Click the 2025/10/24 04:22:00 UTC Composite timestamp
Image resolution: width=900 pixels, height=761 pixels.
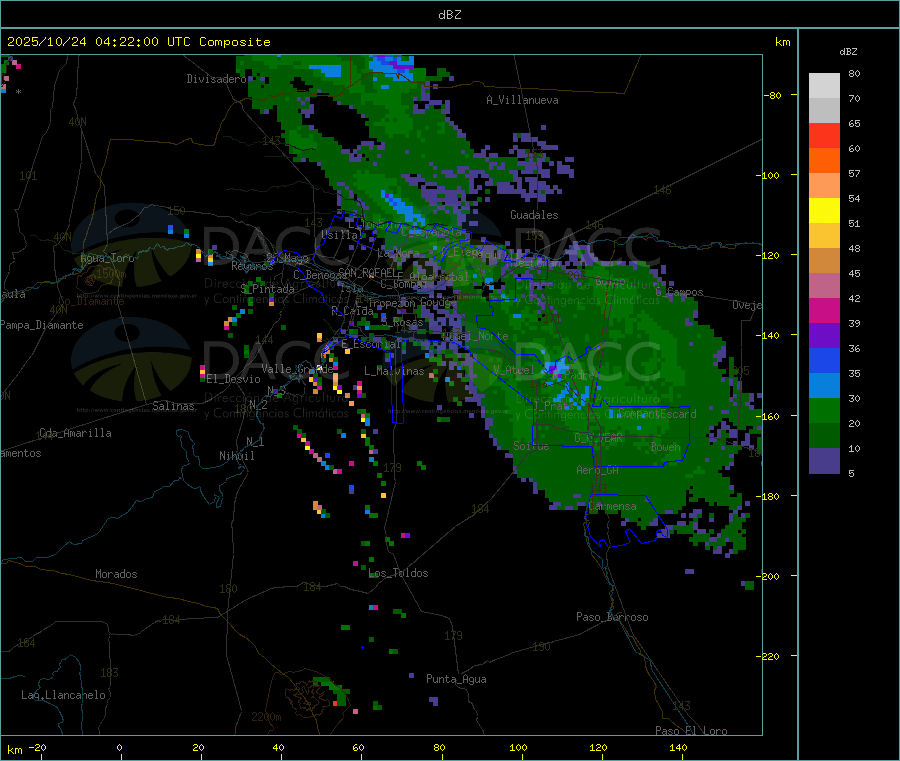(x=138, y=42)
